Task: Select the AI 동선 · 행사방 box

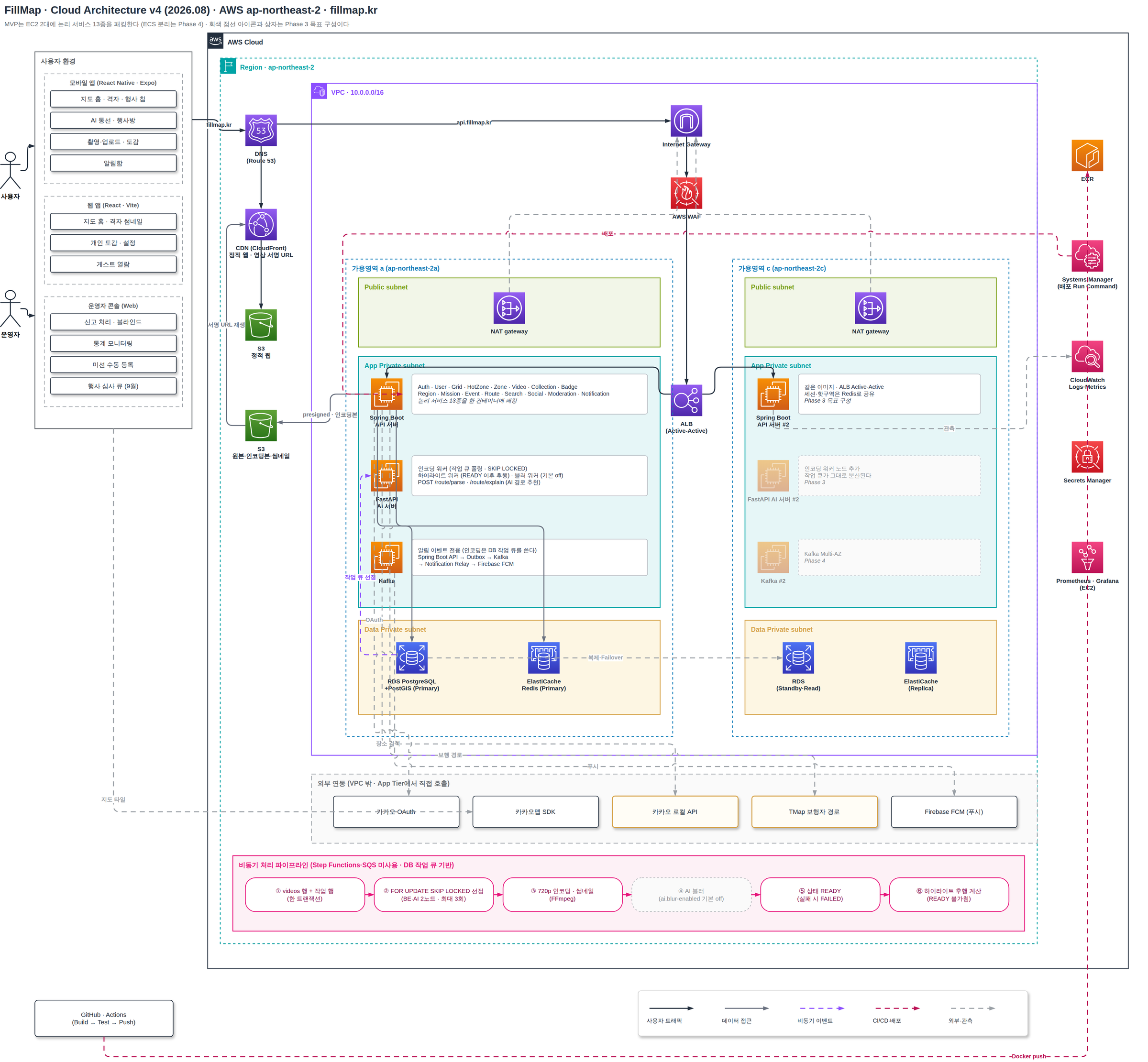Action: pyautogui.click(x=113, y=120)
